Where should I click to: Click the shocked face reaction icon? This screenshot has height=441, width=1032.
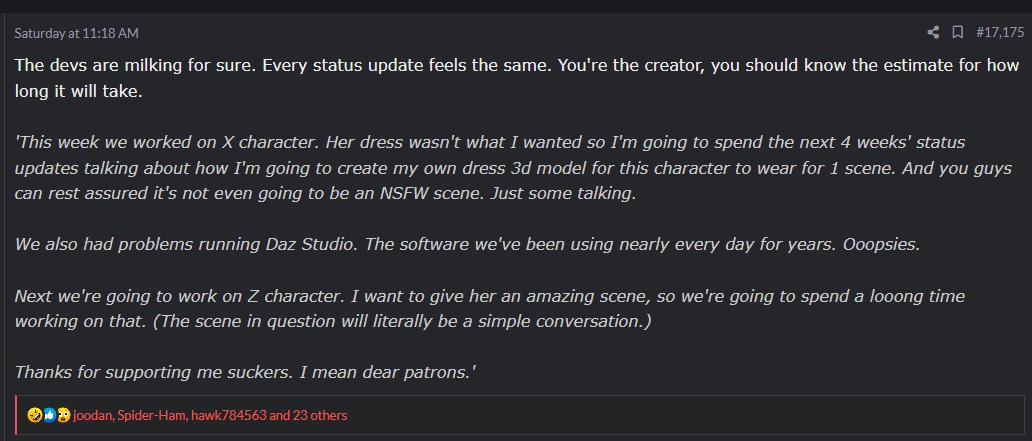pyautogui.click(x=64, y=415)
